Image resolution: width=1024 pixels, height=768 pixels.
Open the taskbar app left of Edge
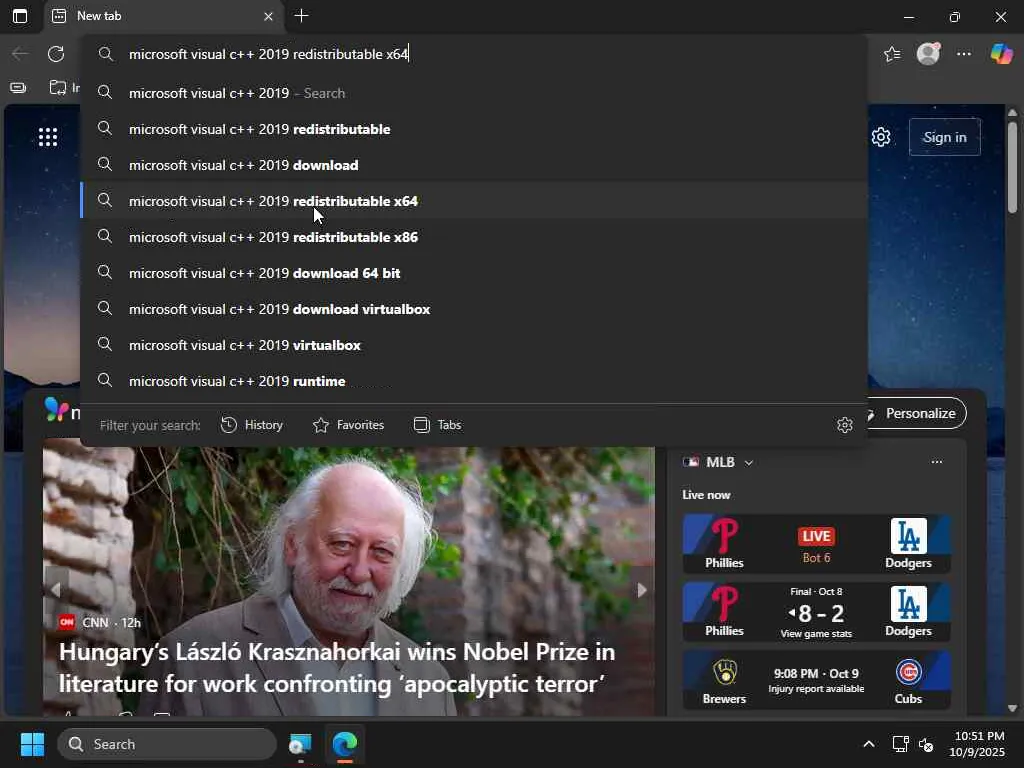(300, 744)
